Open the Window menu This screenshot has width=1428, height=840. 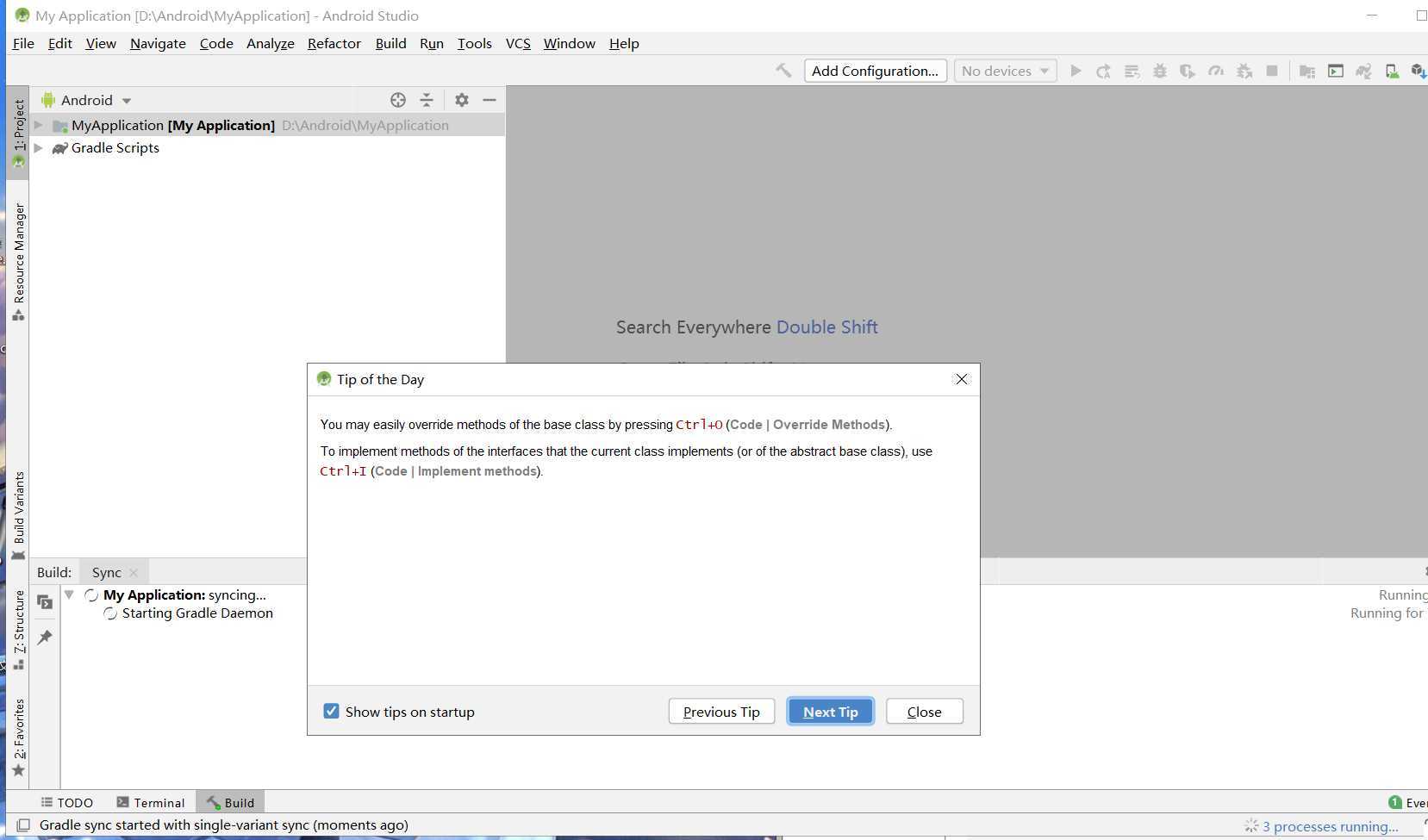(570, 43)
